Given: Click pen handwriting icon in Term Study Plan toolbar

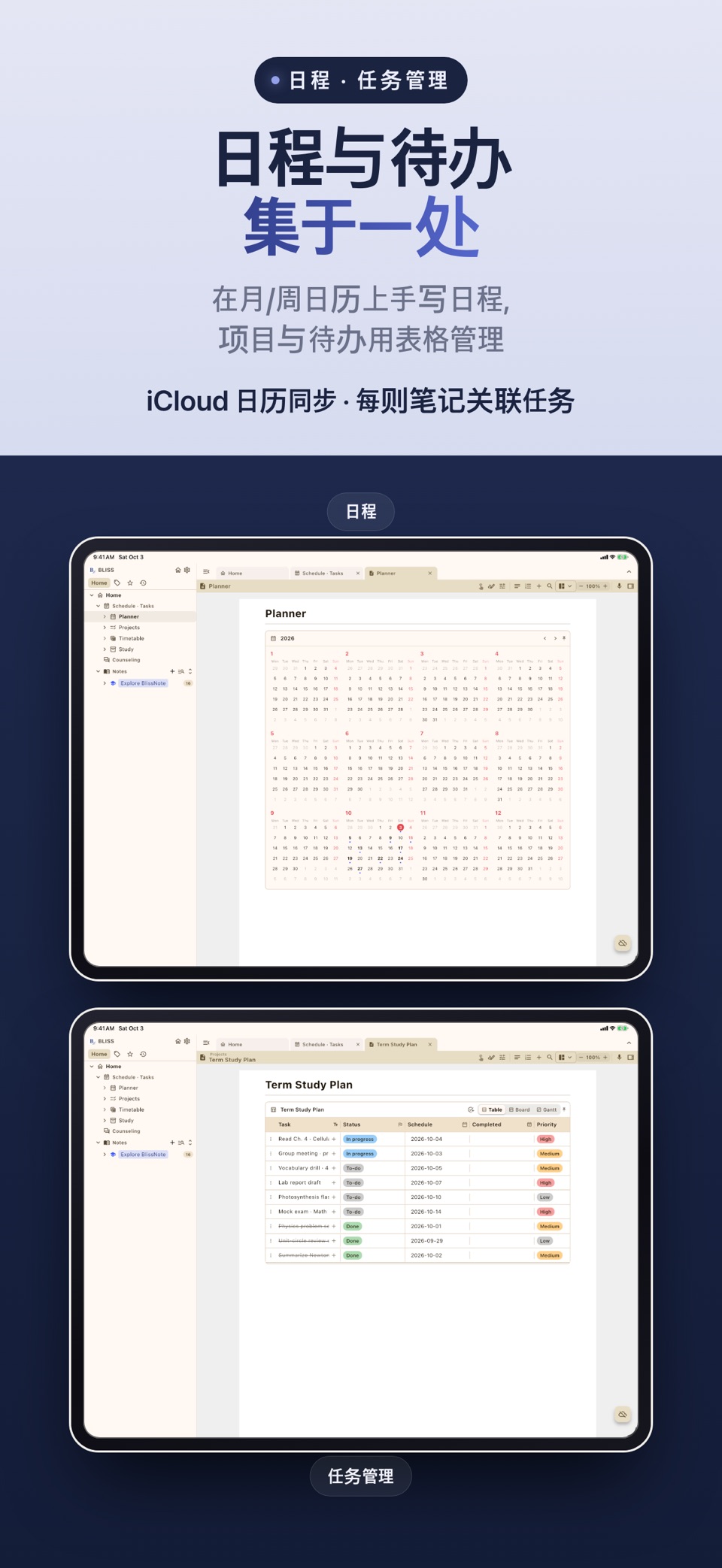Looking at the screenshot, I should click(491, 1058).
